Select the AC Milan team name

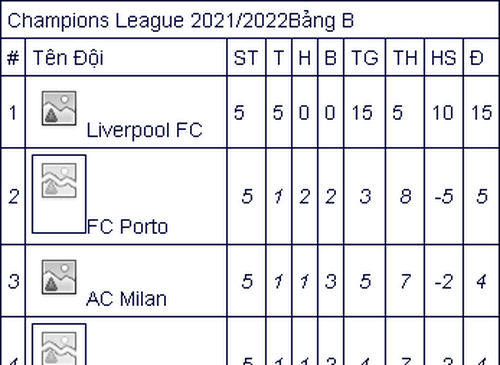click(126, 299)
